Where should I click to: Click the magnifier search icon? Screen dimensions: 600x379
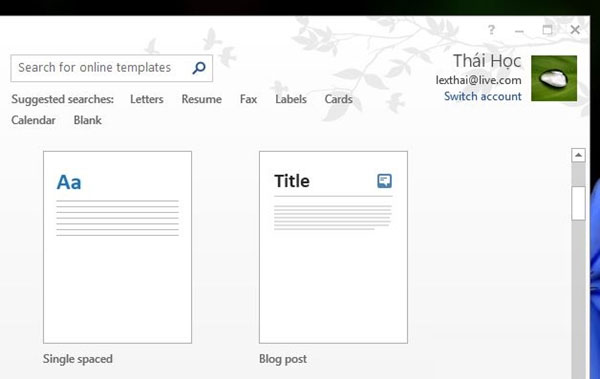[x=199, y=68]
